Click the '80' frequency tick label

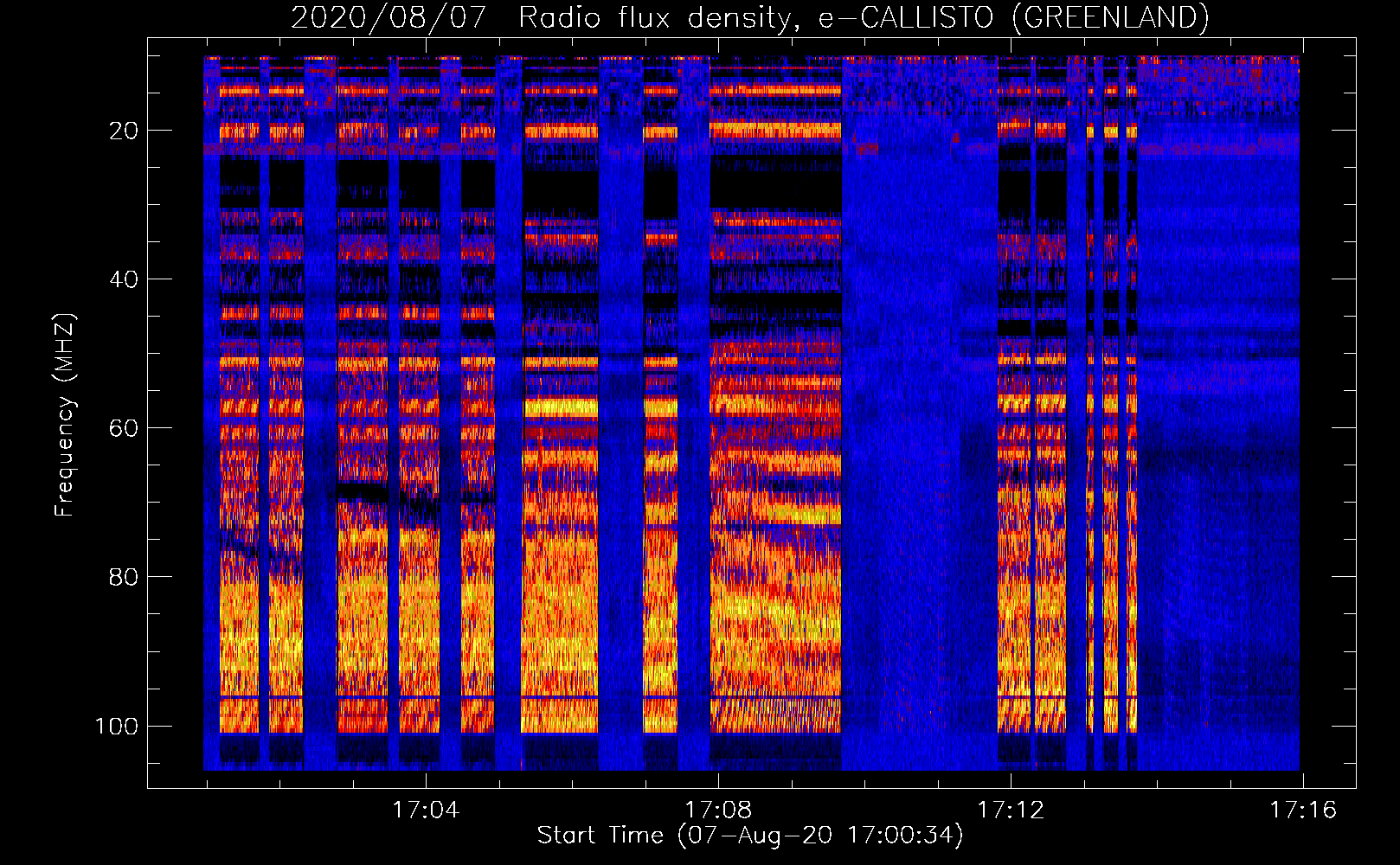[x=124, y=577]
